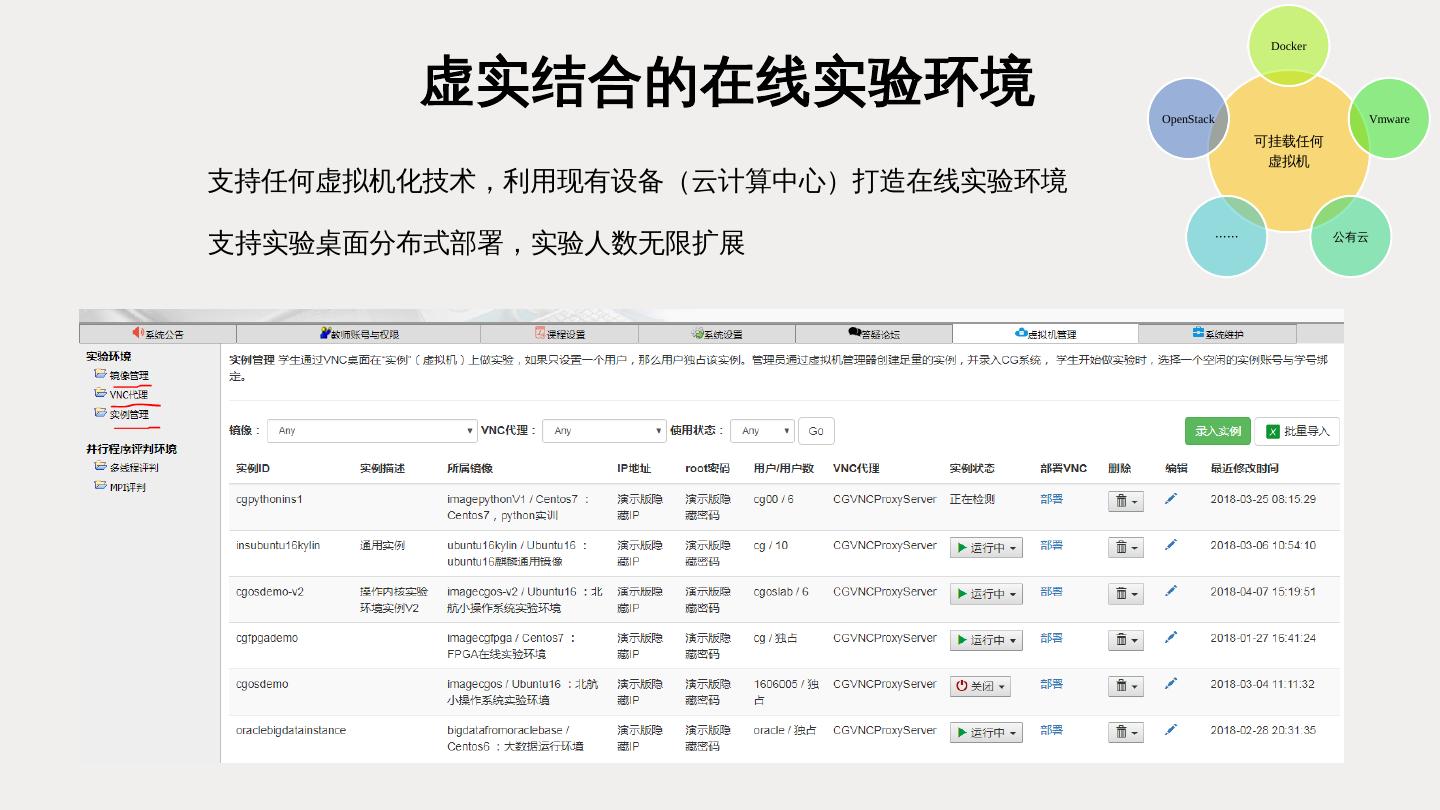Screen dimensions: 1440x810
Task: Open the 多线程评判 sidebar item
Action: click(133, 467)
